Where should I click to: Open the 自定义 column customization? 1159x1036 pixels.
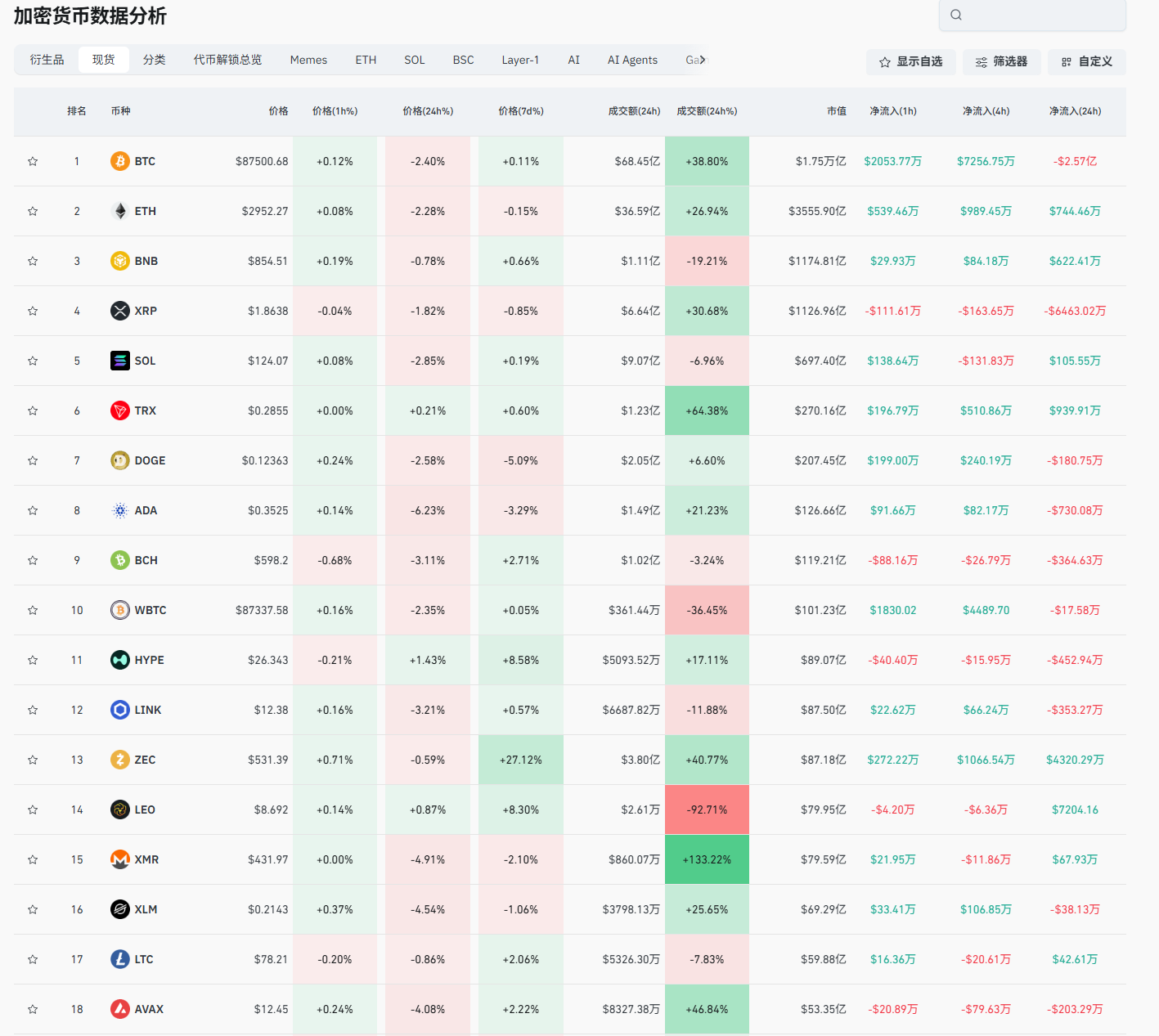click(1086, 62)
